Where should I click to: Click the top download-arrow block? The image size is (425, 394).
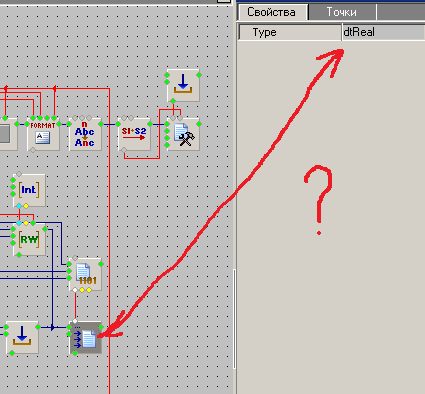(183, 85)
